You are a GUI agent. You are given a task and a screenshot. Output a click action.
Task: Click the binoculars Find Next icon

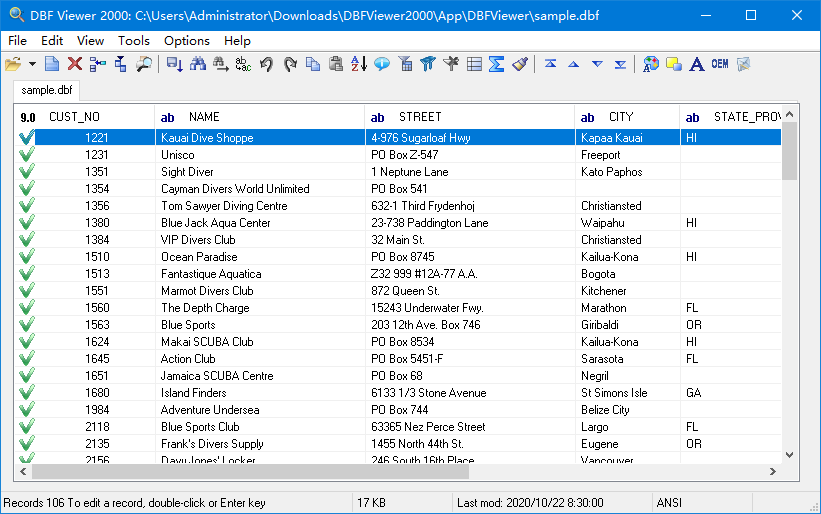220,64
